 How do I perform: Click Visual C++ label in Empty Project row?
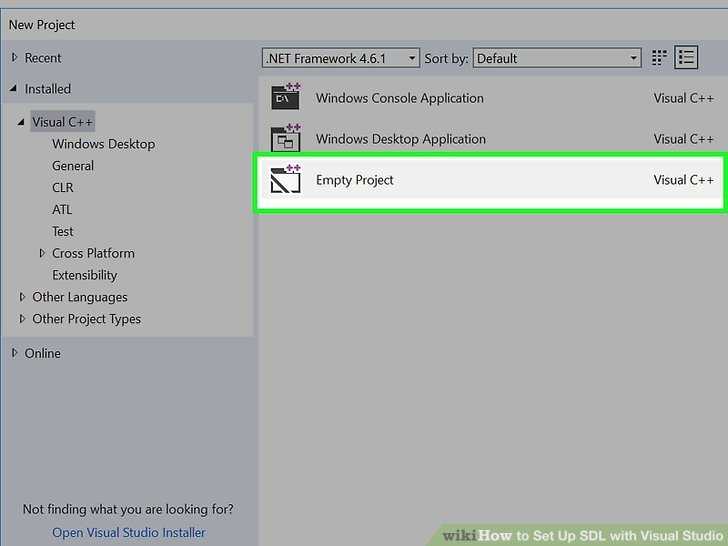pyautogui.click(x=683, y=180)
